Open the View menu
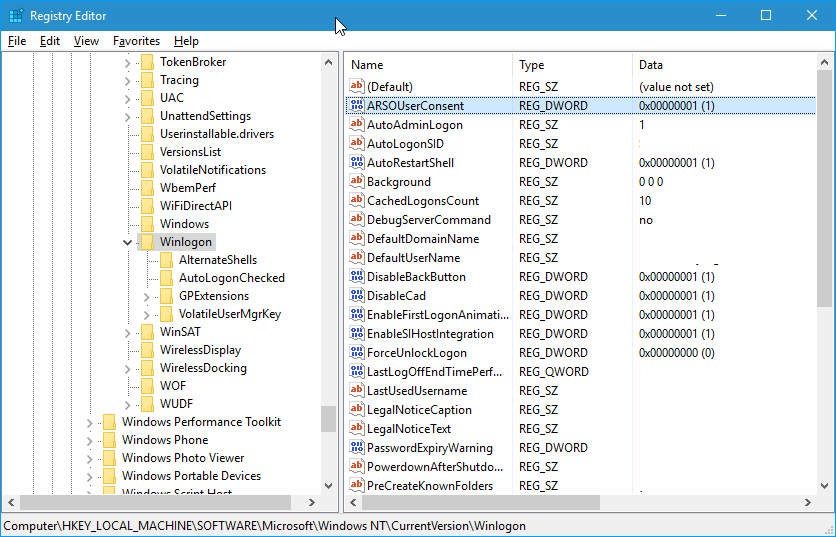This screenshot has height=537, width=836. 86,41
